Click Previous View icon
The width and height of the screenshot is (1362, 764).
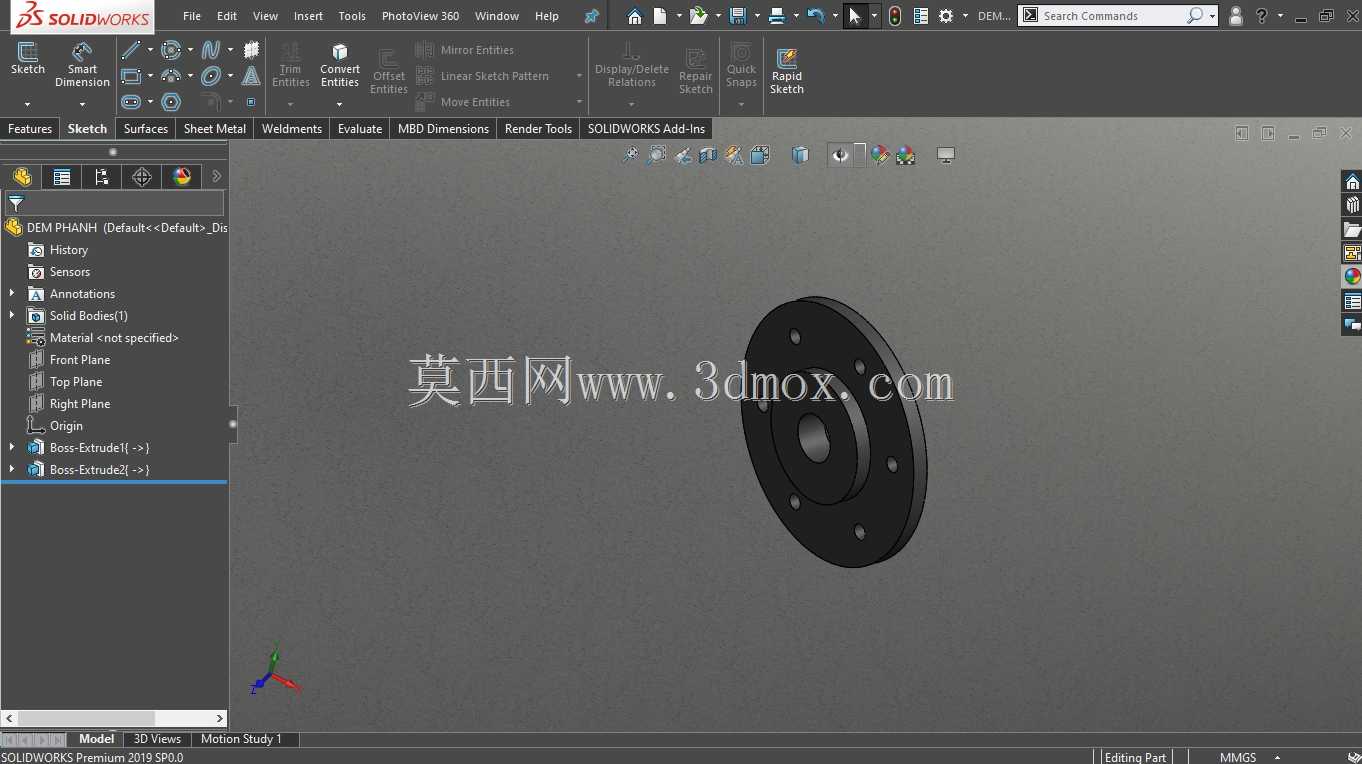point(683,155)
